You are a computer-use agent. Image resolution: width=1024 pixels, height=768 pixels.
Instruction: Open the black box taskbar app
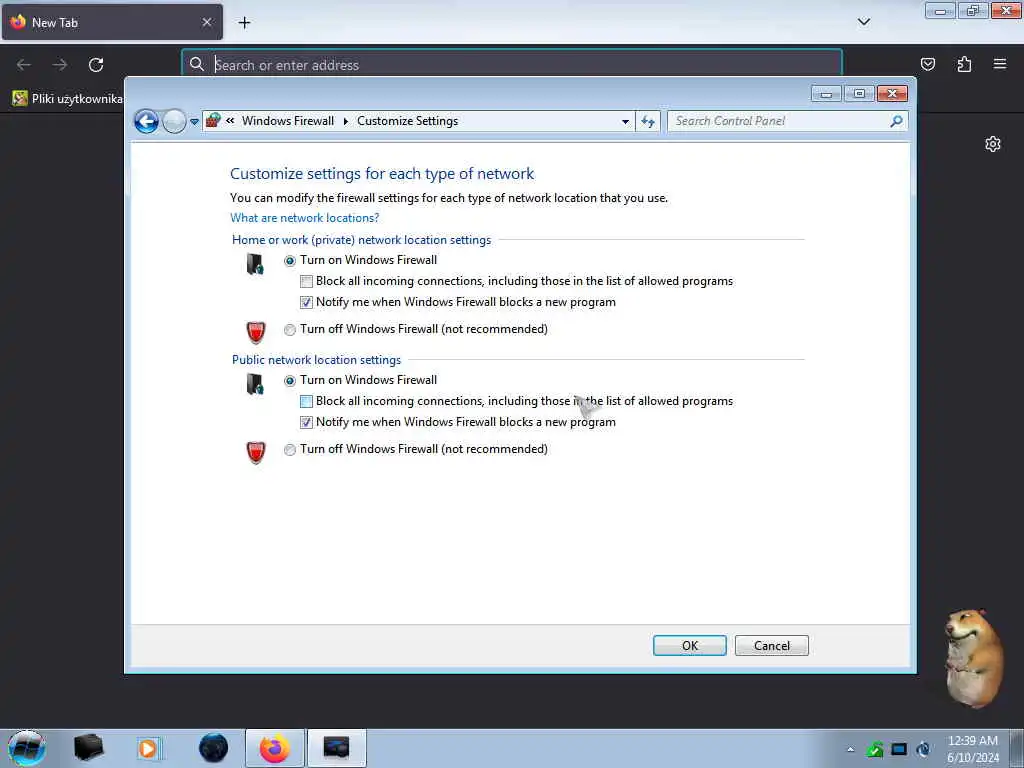pos(89,748)
